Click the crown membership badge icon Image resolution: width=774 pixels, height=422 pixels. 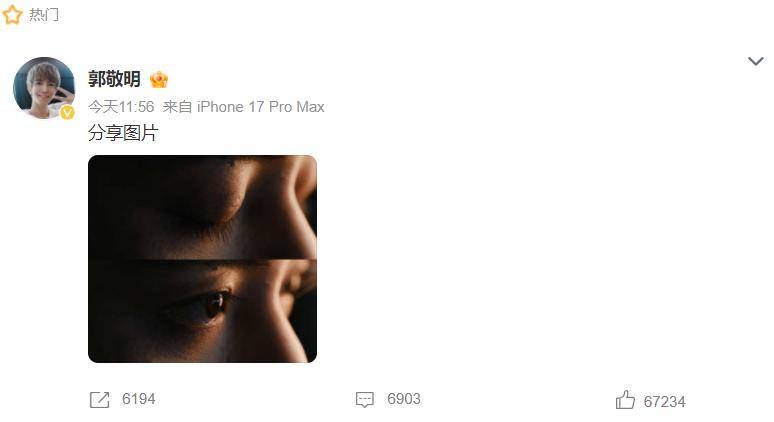point(159,79)
